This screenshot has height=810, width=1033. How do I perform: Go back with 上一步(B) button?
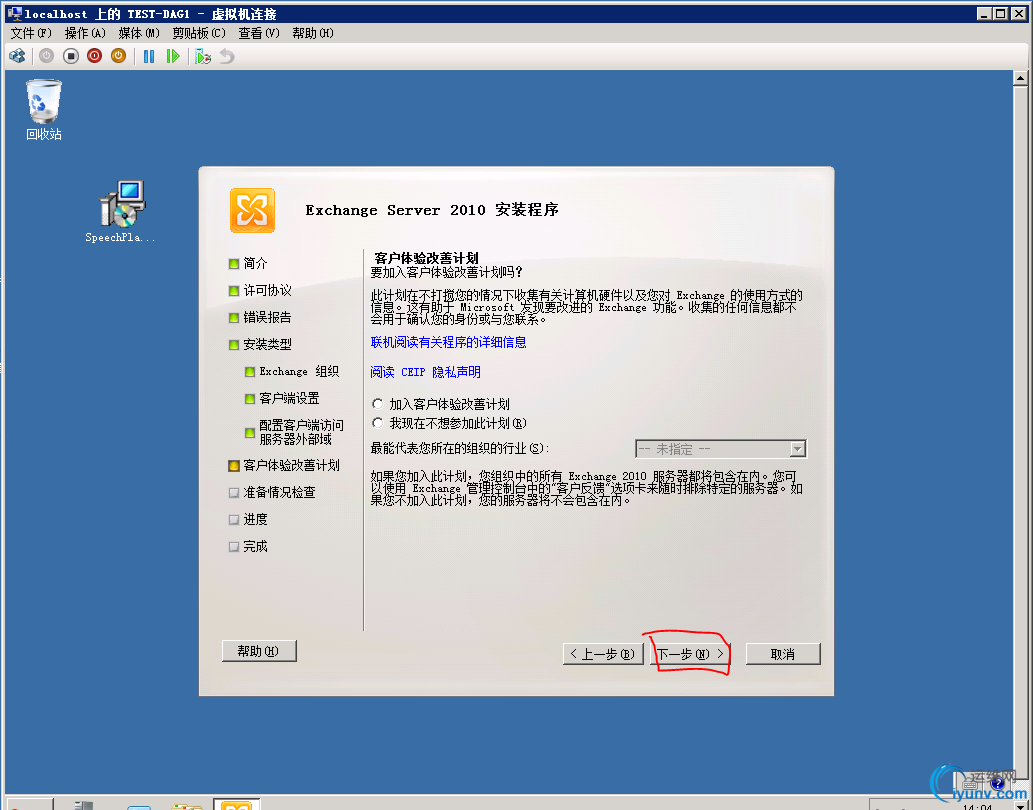tap(603, 654)
